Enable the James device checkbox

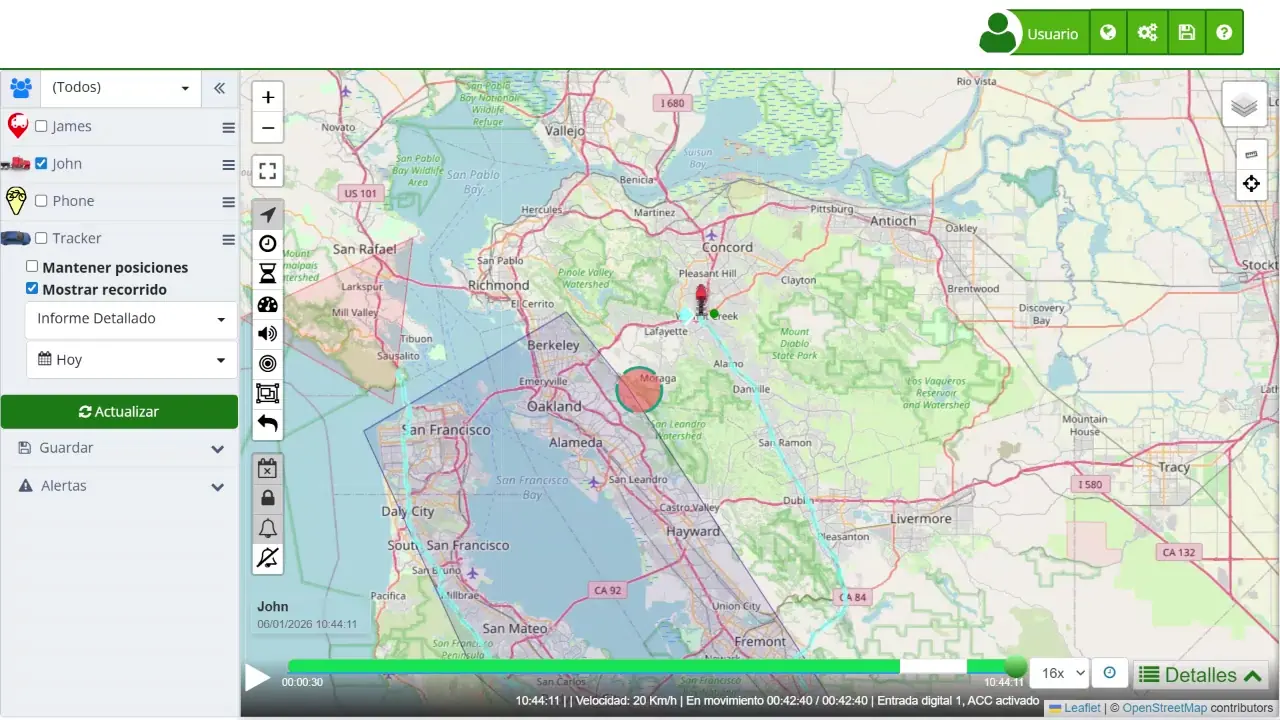point(41,126)
